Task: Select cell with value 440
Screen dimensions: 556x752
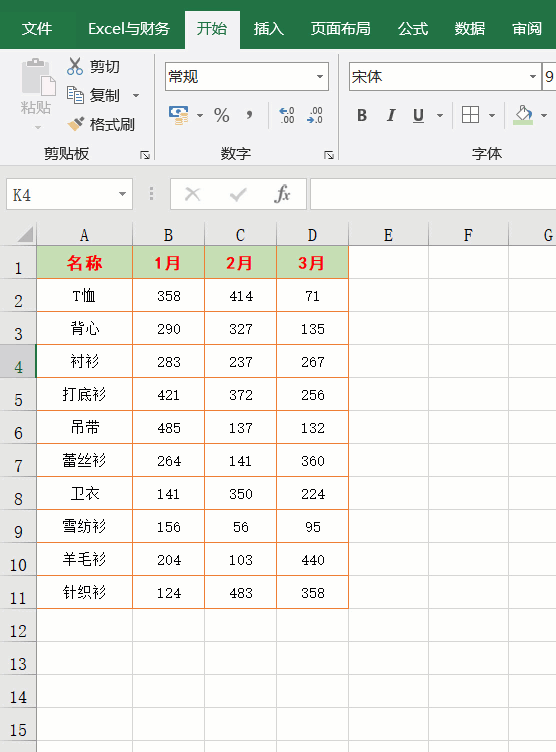Action: (x=312, y=559)
